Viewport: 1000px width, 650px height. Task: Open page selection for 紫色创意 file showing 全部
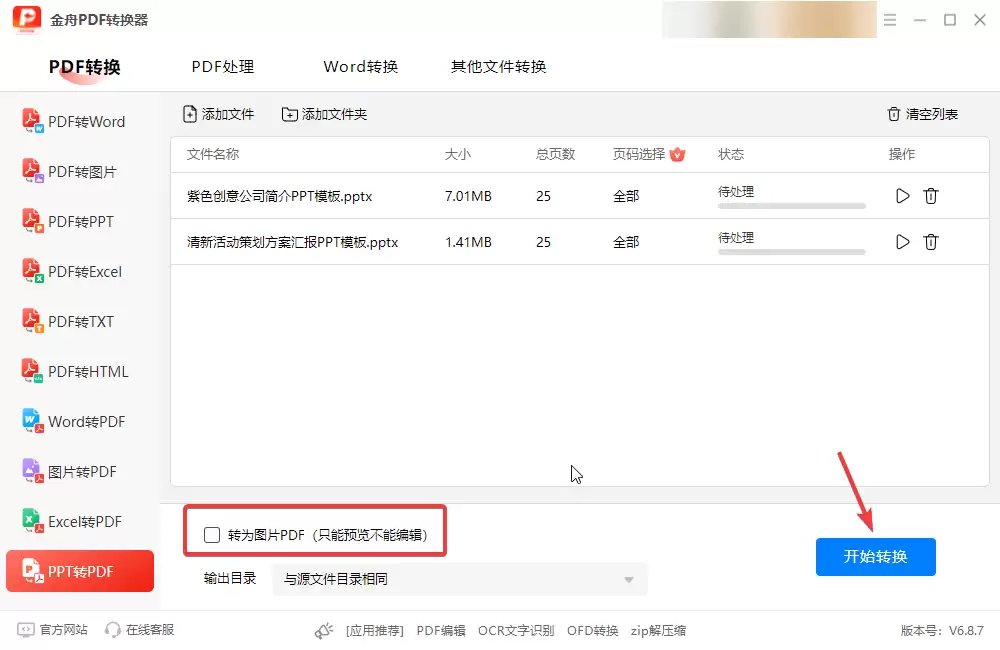pyautogui.click(x=626, y=196)
